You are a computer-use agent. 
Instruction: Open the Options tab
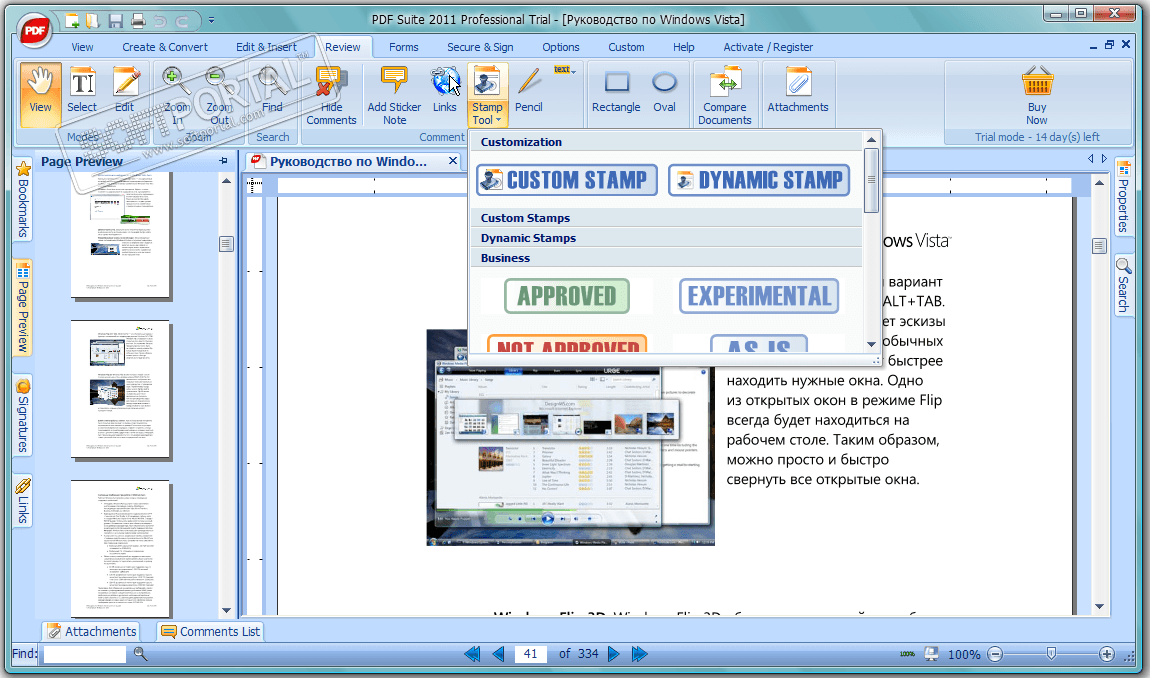(561, 47)
